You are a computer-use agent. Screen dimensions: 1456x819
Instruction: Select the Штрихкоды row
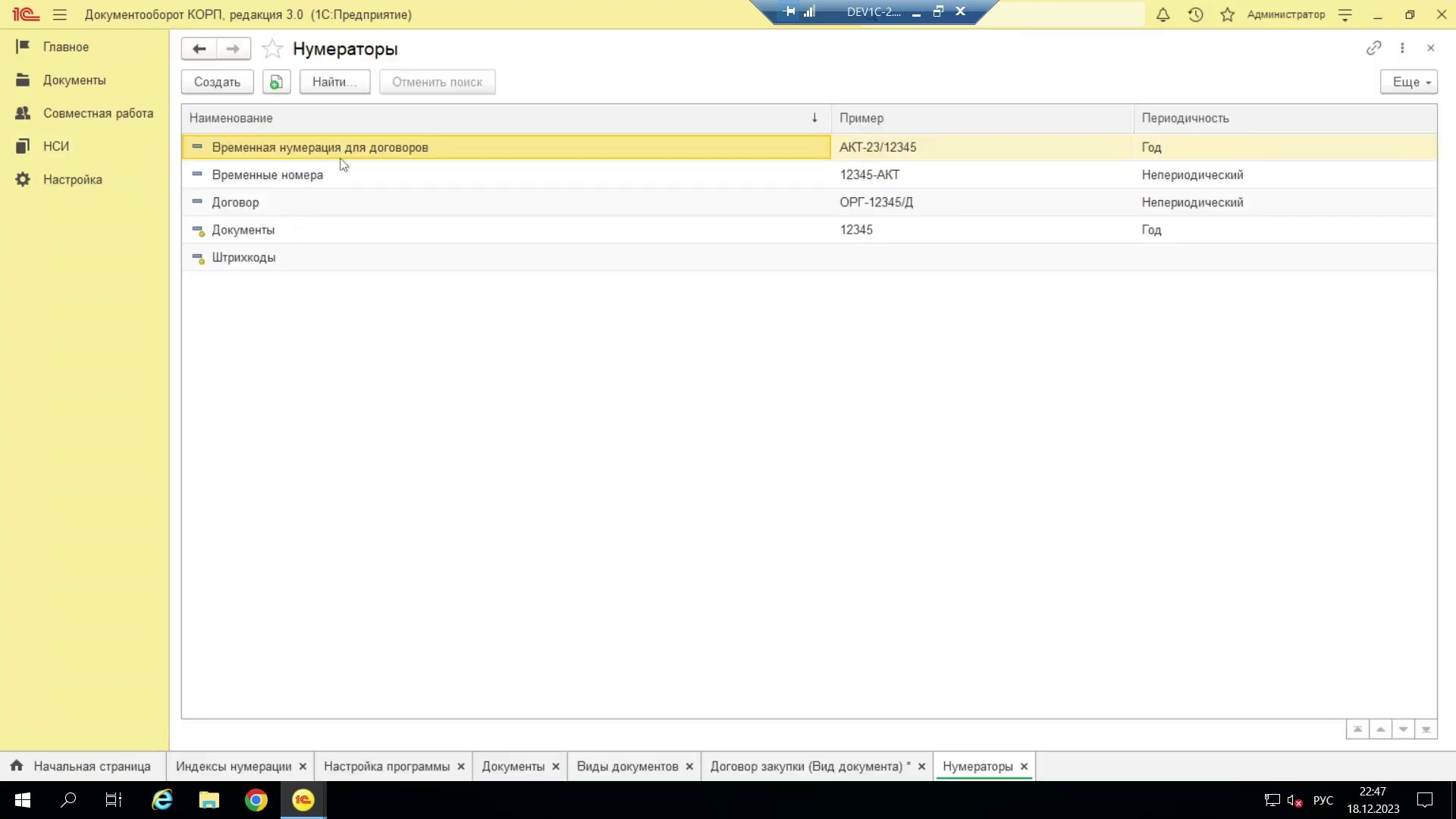coord(244,258)
